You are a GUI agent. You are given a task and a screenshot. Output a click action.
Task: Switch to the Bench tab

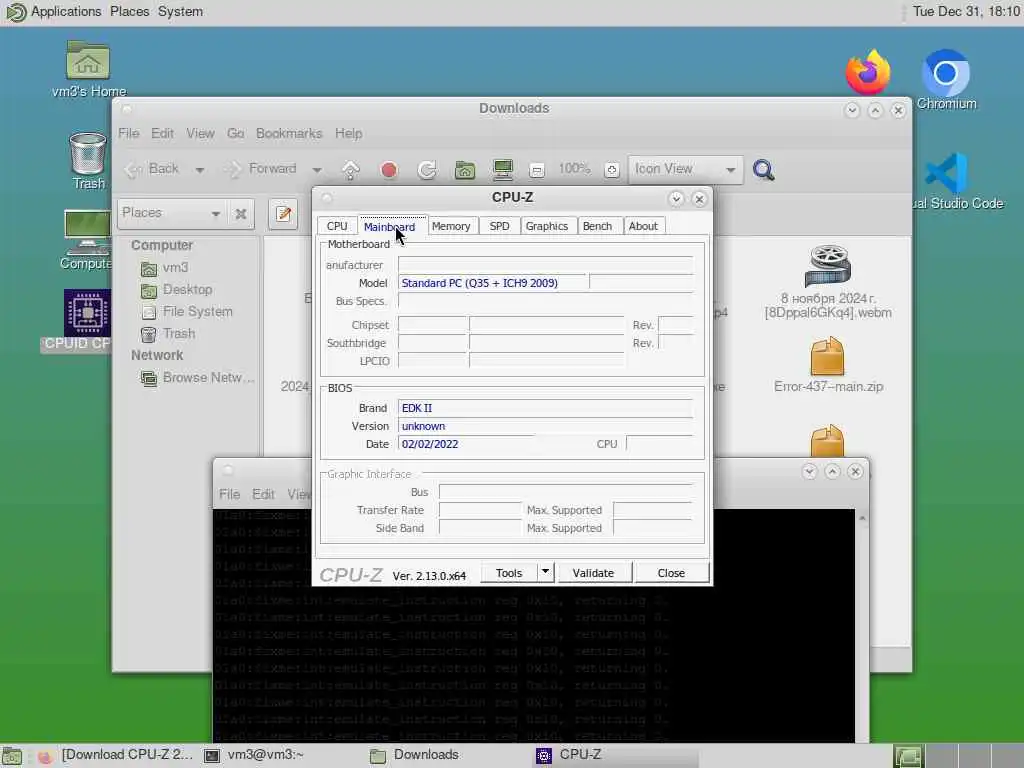tap(597, 226)
